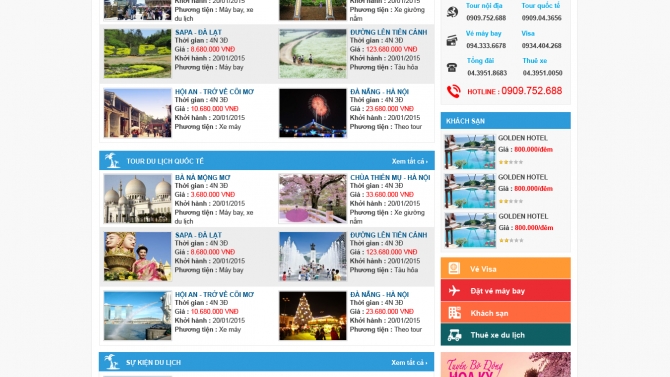
Task: Click the telephone icon beside Tổng đài
Action: 452,68
